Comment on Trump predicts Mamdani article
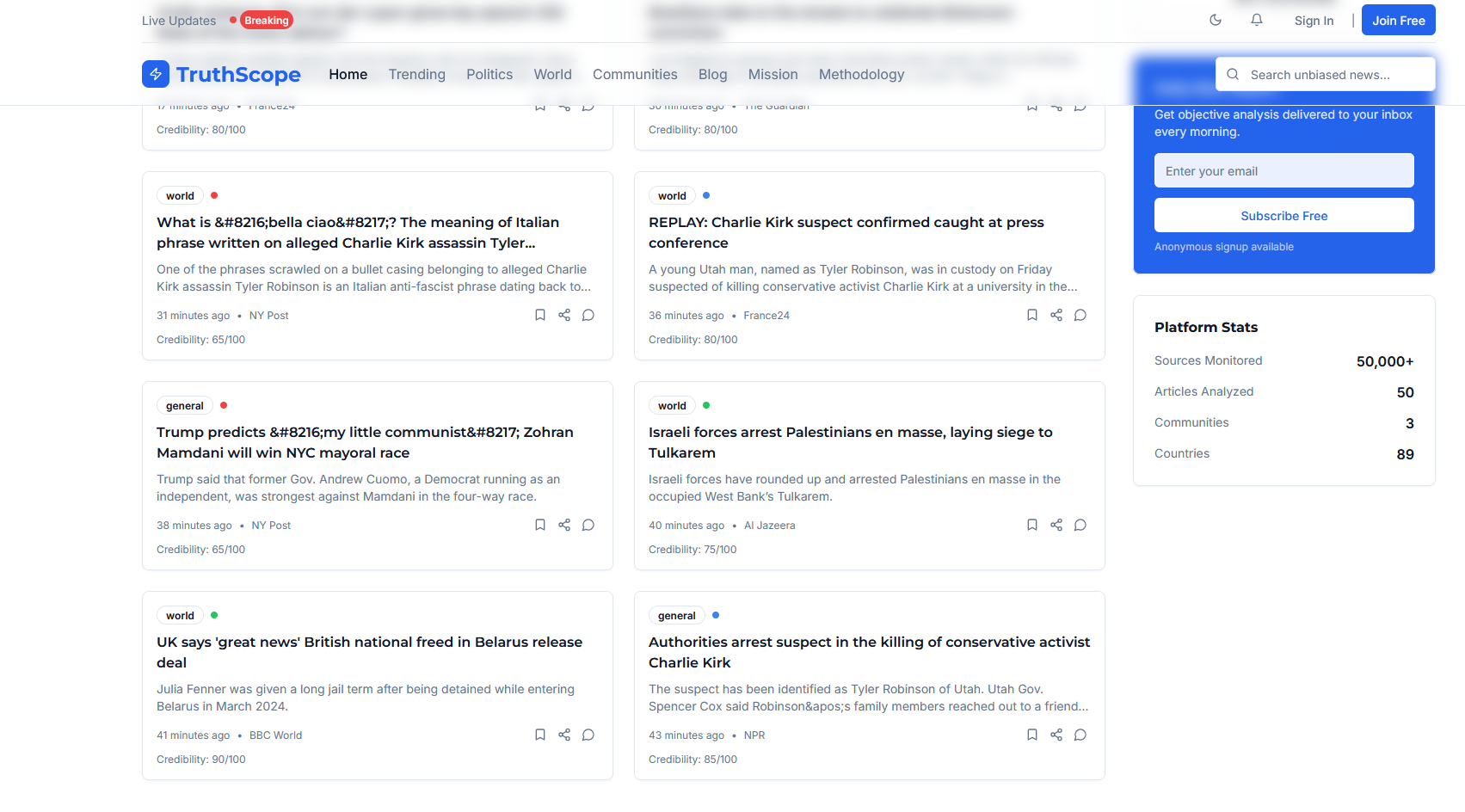The image size is (1465, 812). 588,525
